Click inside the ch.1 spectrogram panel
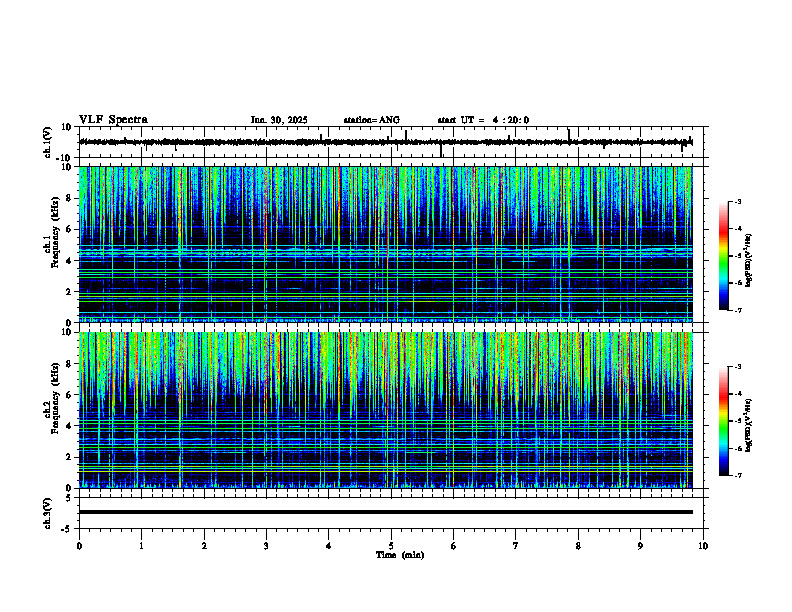The width and height of the screenshot is (792, 612). [386, 244]
